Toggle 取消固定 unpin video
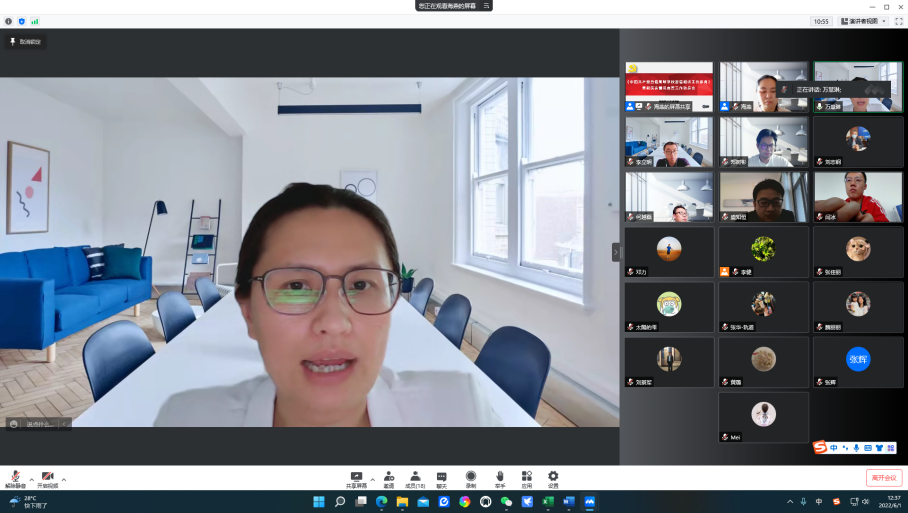The width and height of the screenshot is (908, 513). tap(26, 42)
